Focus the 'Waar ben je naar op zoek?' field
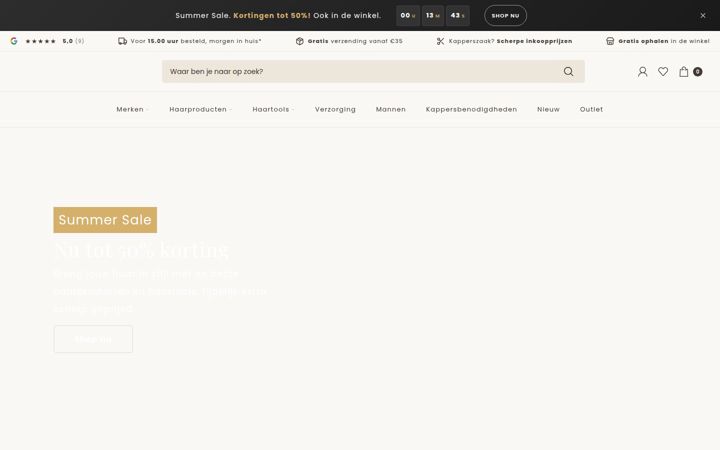 pos(363,72)
